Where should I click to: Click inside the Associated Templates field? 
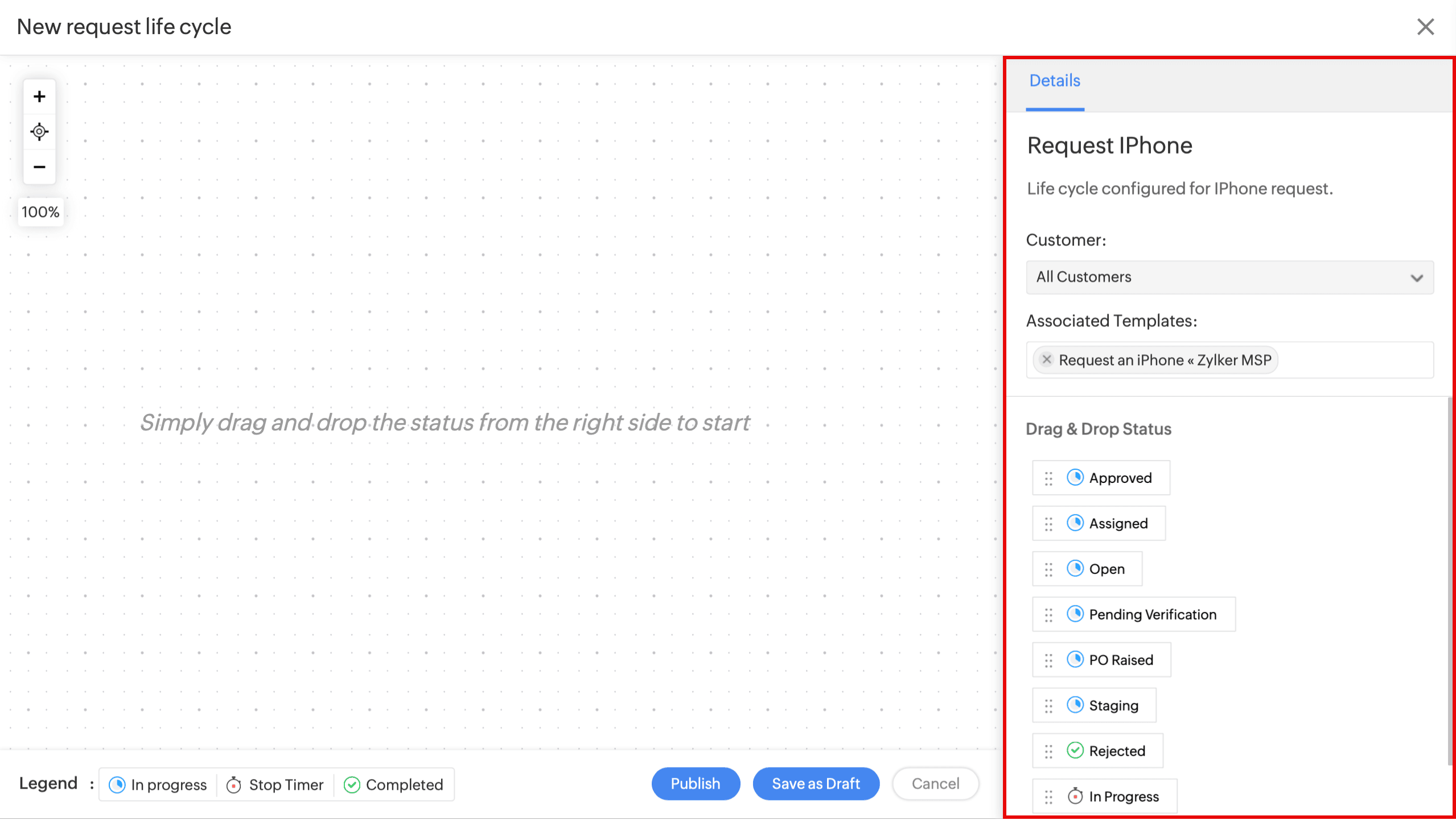1355,360
